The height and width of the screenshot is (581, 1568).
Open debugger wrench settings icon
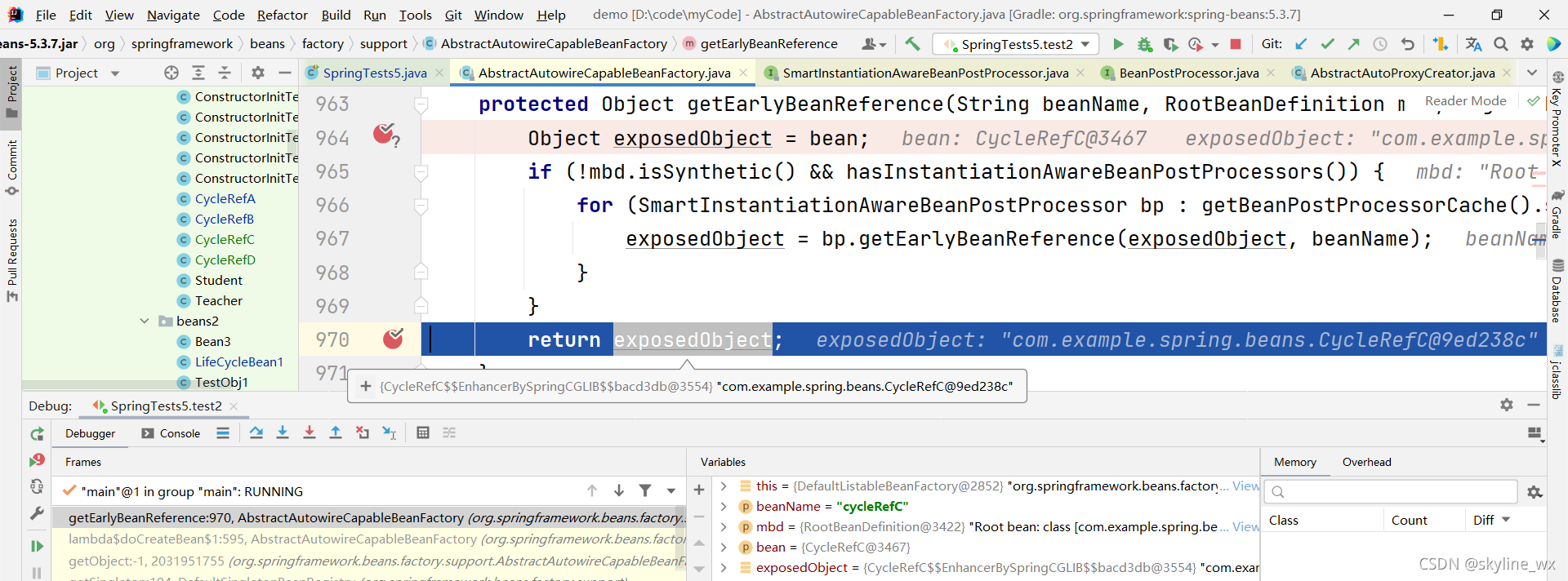click(37, 513)
